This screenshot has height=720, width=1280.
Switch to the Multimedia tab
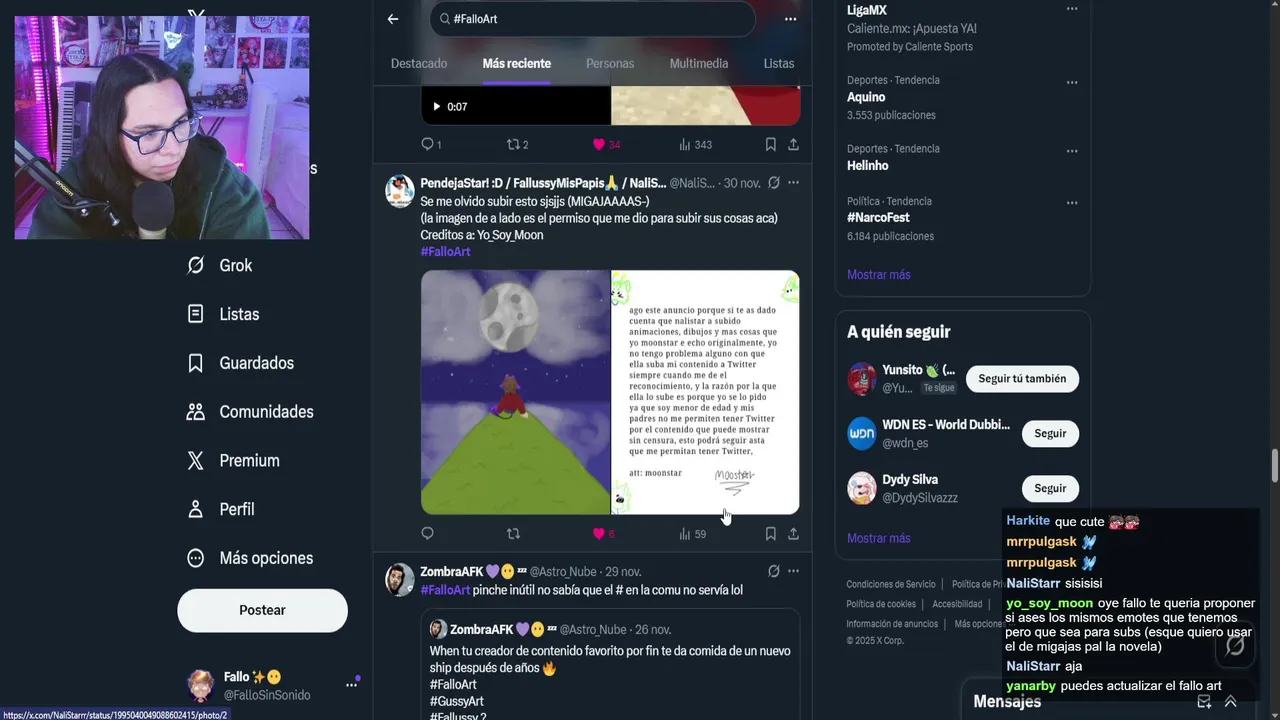(x=699, y=63)
